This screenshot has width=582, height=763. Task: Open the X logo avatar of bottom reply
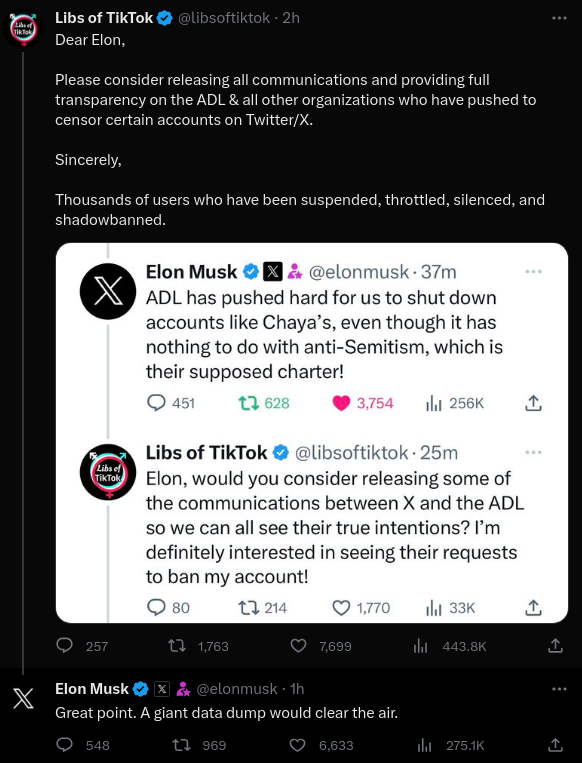(22, 699)
